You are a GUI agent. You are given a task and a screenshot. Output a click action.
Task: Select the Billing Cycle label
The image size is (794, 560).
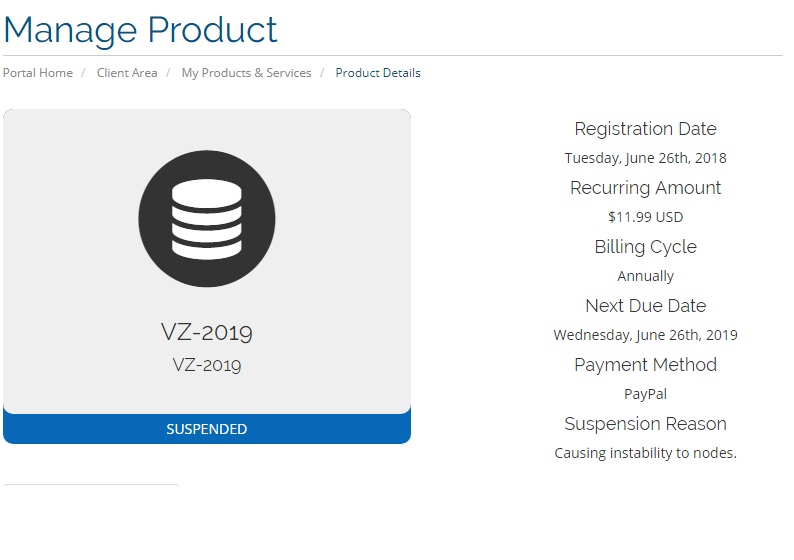(x=645, y=247)
